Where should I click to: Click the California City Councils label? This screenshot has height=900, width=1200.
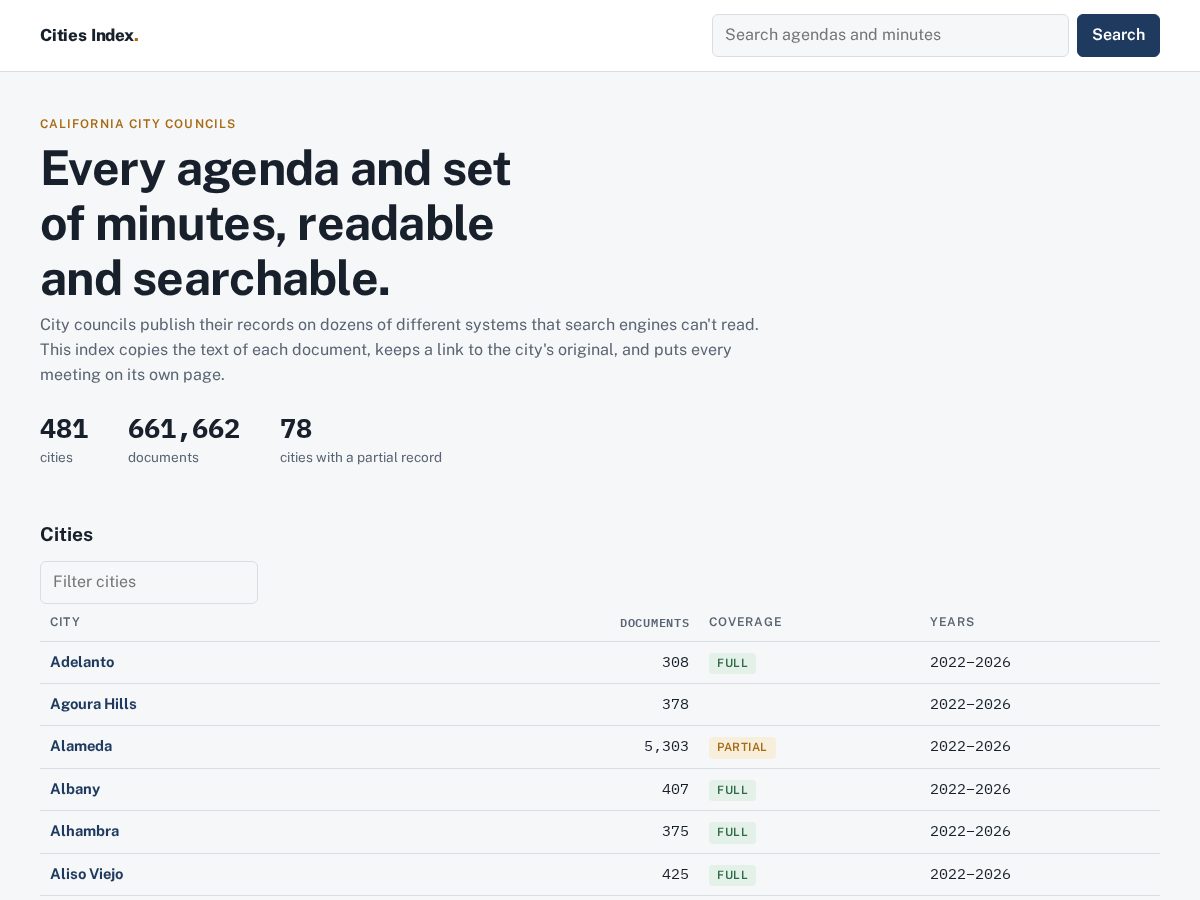click(x=138, y=124)
